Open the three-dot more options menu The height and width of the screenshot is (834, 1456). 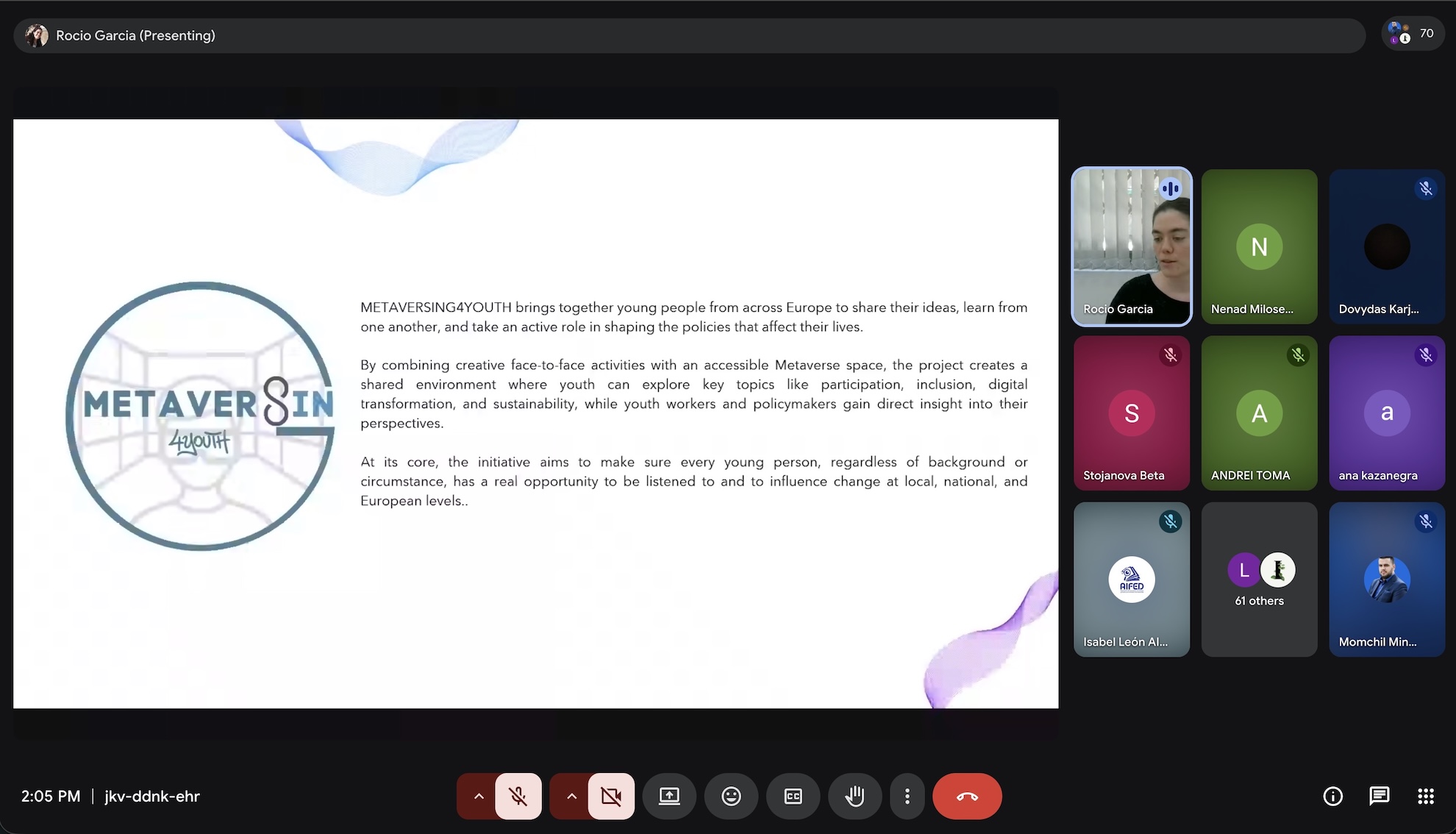(x=907, y=796)
